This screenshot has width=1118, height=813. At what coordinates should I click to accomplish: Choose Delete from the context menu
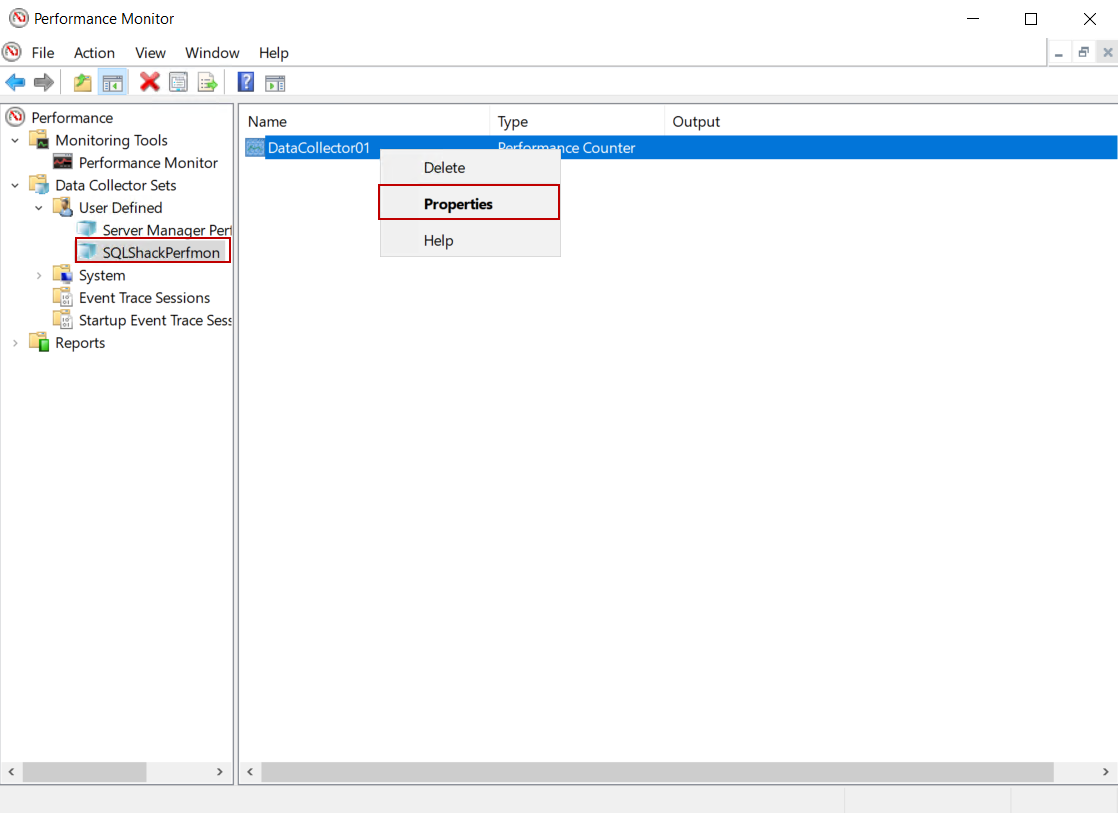(470, 168)
